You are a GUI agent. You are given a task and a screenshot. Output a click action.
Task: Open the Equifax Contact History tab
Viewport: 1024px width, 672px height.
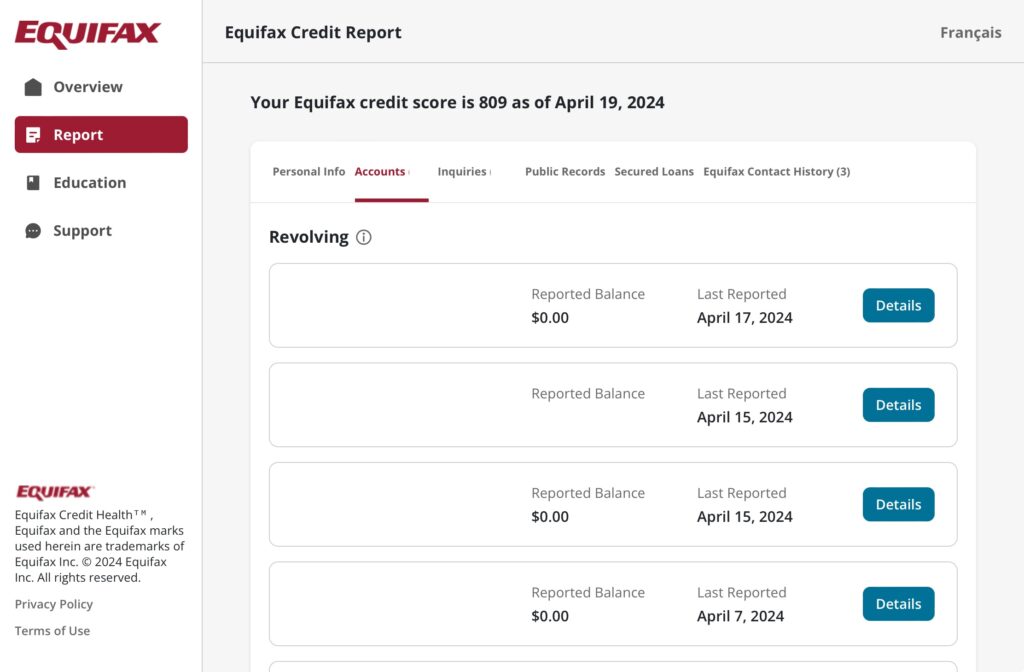point(776,172)
